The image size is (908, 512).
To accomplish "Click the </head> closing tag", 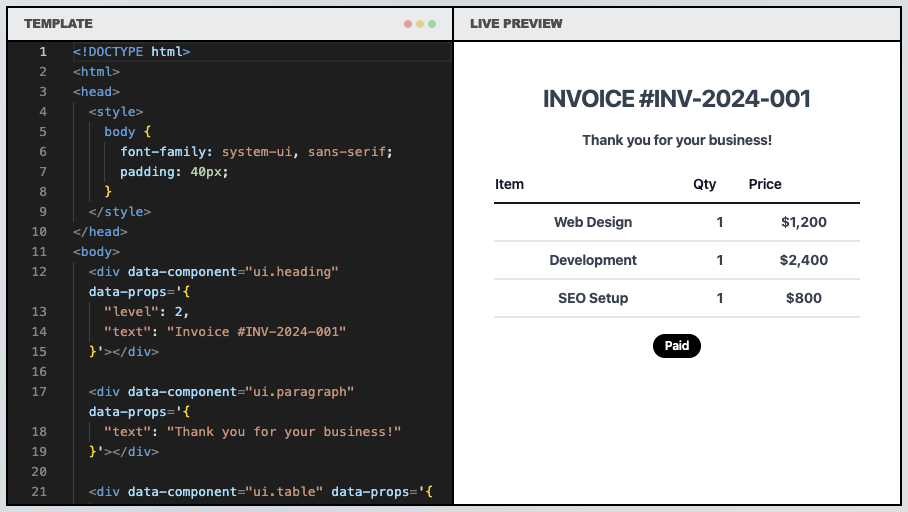I will (x=100, y=232).
